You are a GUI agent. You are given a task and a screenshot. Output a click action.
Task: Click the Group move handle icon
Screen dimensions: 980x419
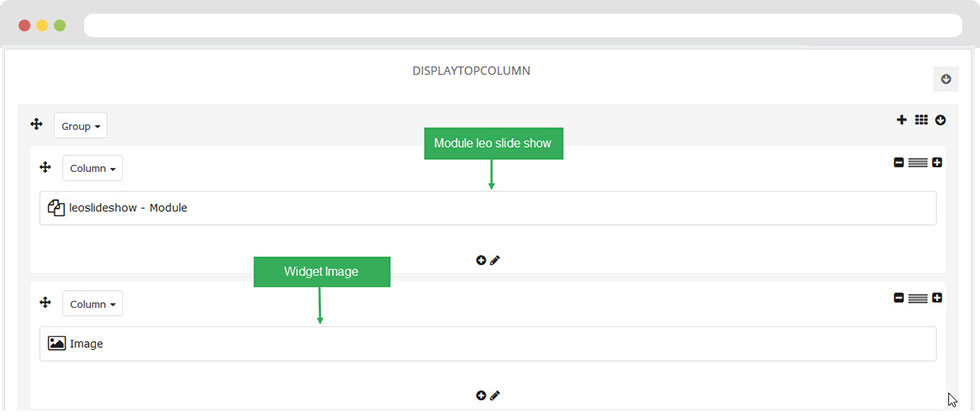(36, 124)
